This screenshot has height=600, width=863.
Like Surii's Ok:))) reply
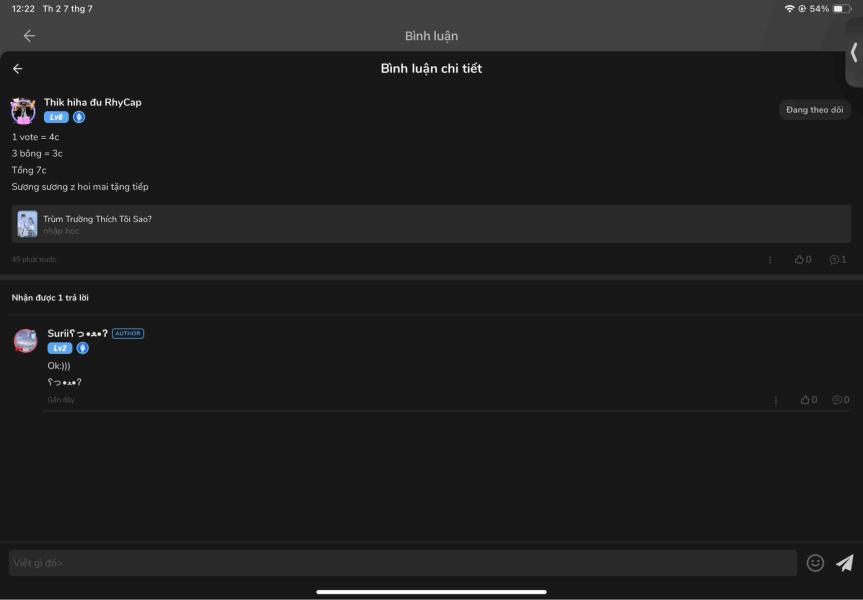[809, 400]
